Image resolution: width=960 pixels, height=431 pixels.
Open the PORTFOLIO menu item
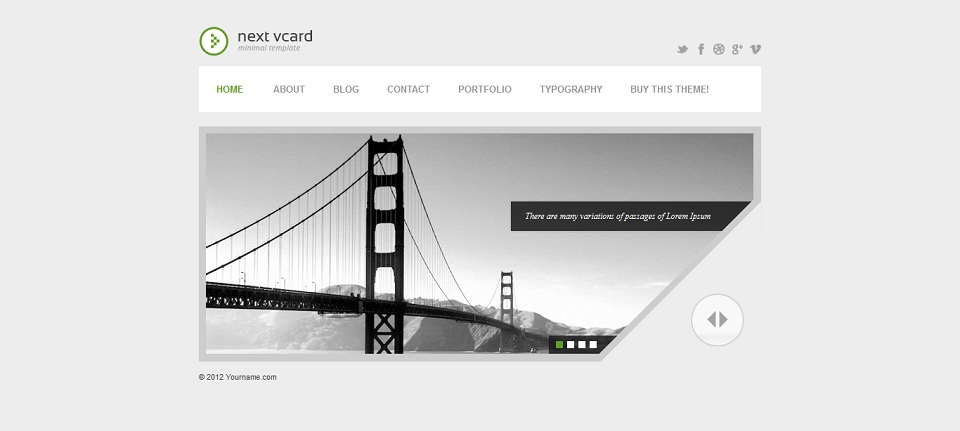click(x=485, y=89)
